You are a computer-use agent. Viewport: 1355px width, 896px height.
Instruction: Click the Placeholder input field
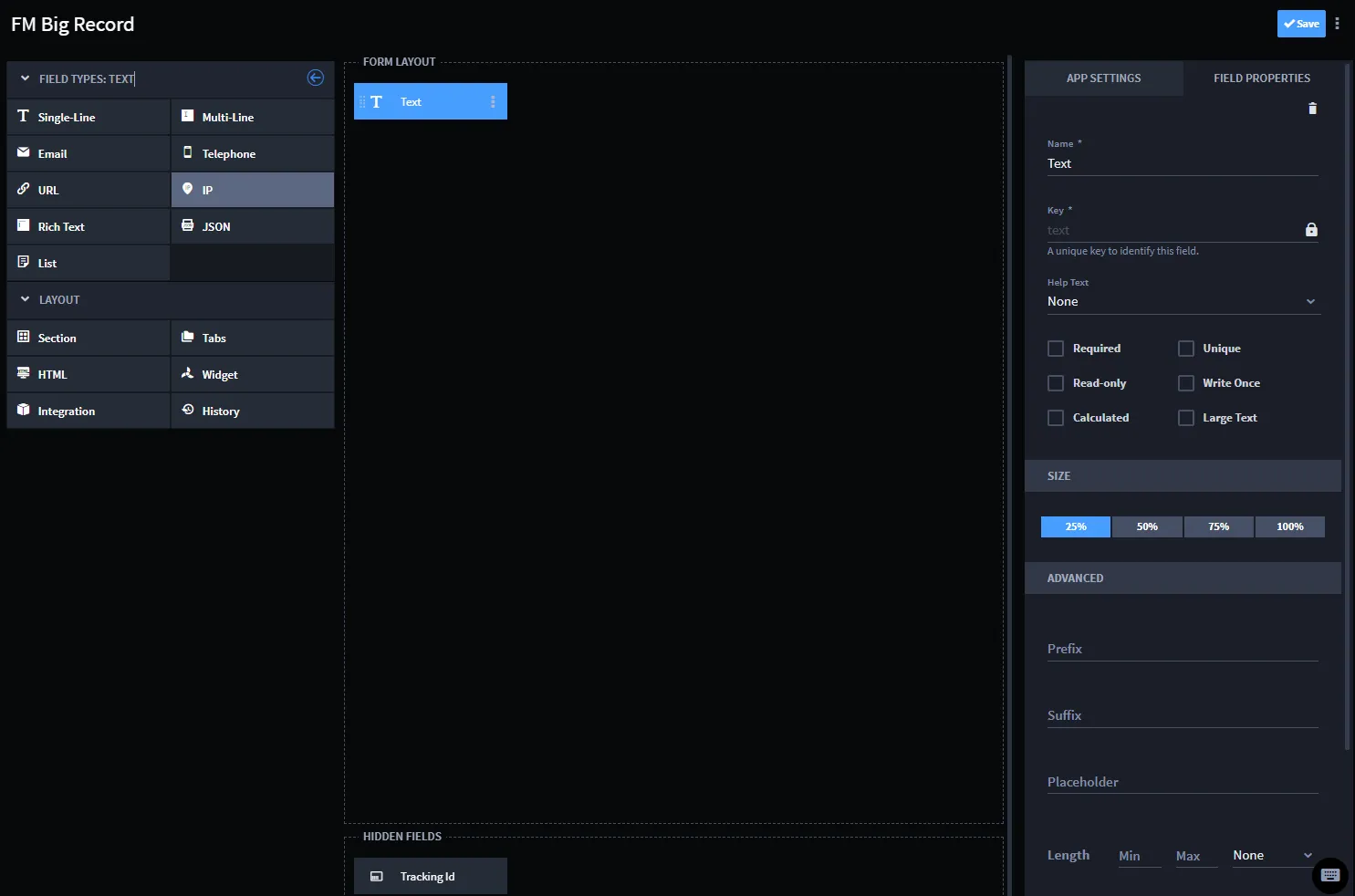point(1183,782)
